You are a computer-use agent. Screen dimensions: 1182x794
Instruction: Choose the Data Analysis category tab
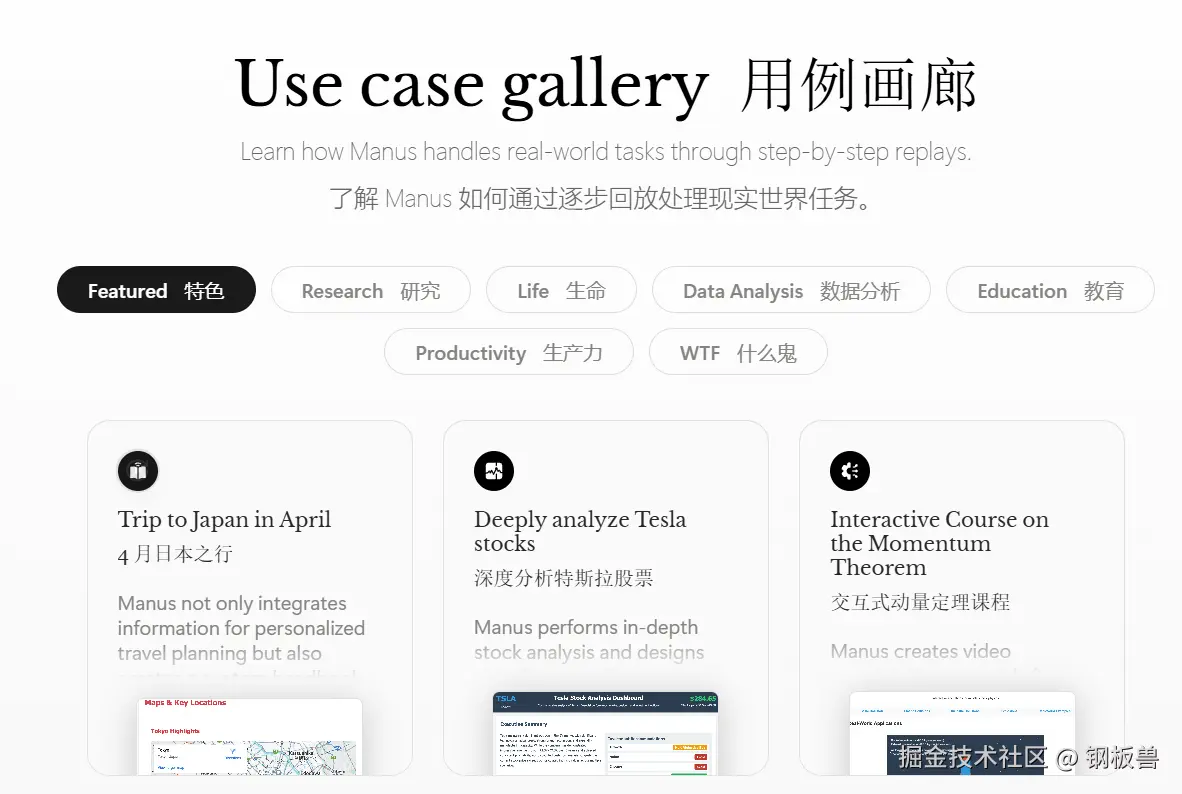click(791, 290)
